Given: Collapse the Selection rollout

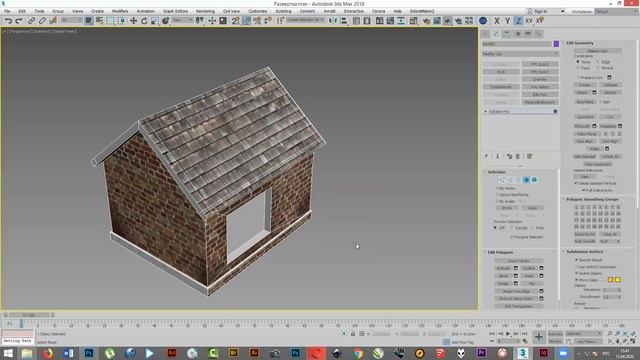Looking at the screenshot, I should pyautogui.click(x=496, y=172).
